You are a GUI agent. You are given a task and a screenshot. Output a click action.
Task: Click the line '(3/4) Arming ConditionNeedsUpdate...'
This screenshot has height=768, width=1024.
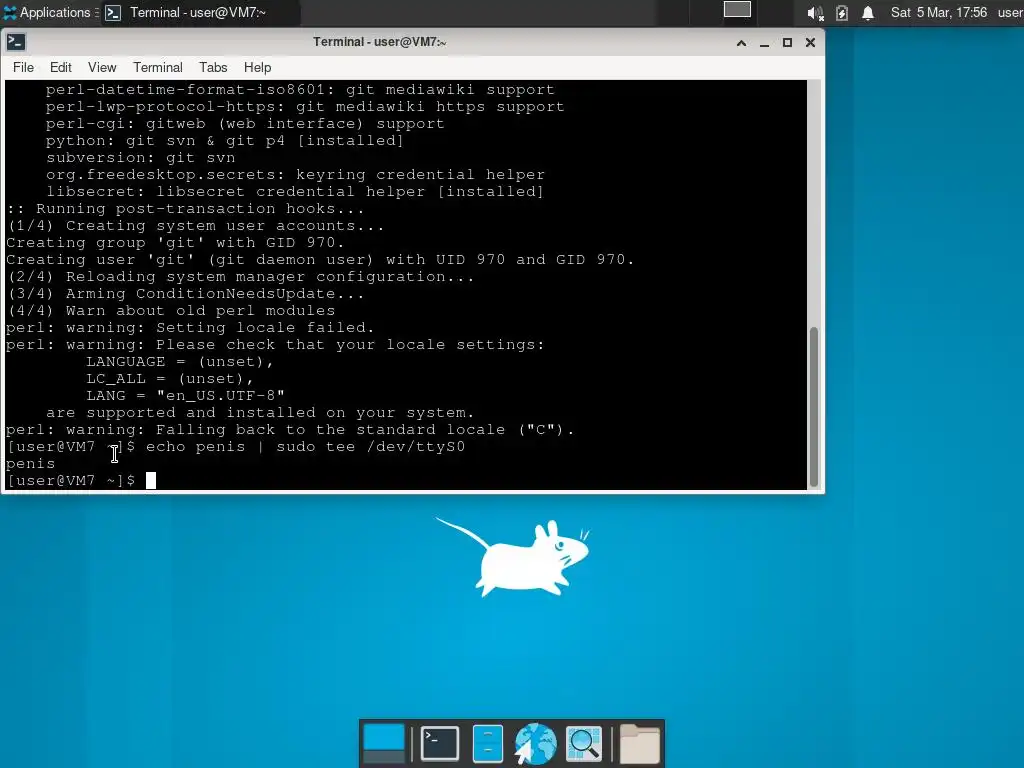coord(185,294)
